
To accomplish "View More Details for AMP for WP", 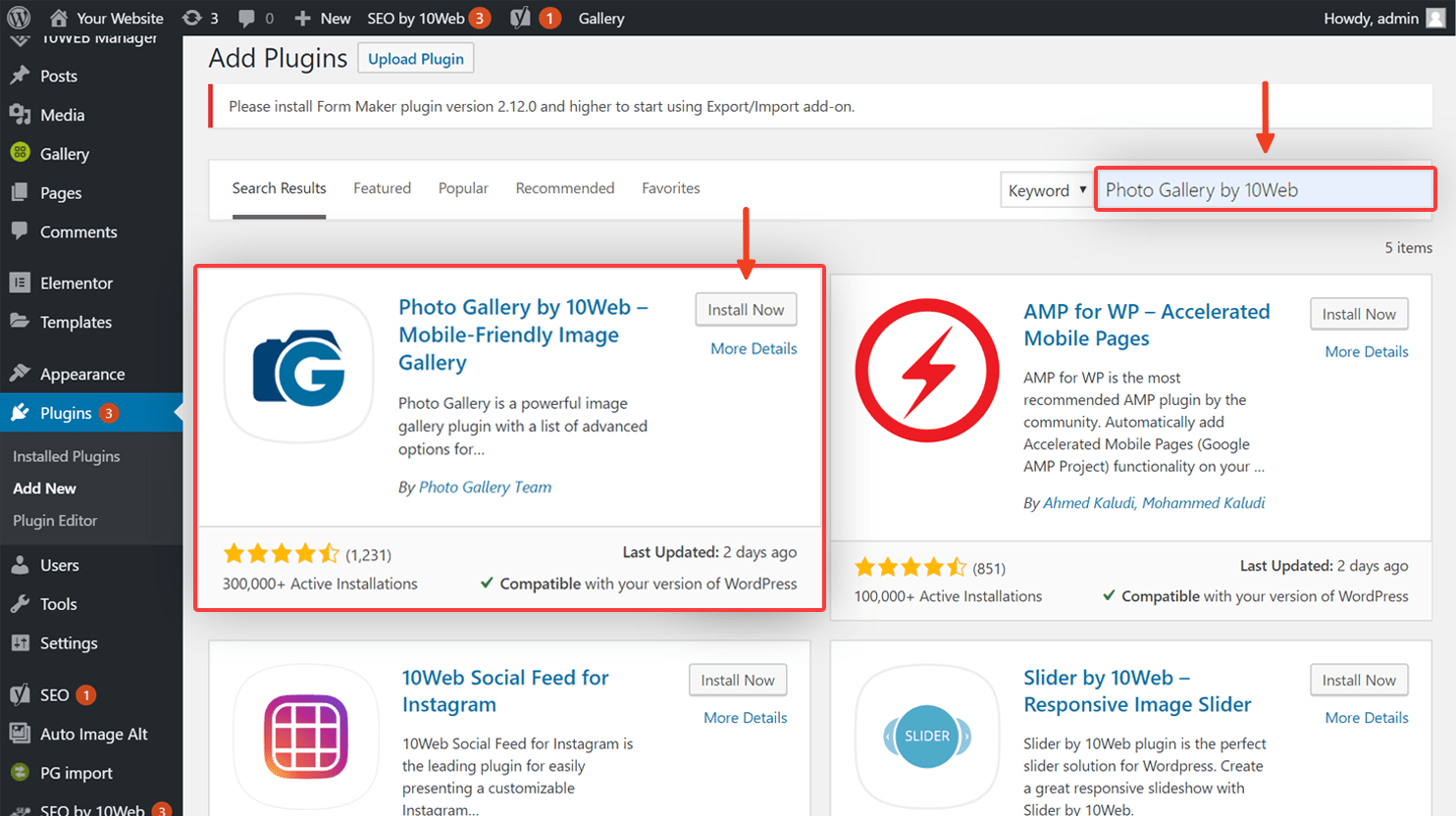I will [x=1367, y=351].
